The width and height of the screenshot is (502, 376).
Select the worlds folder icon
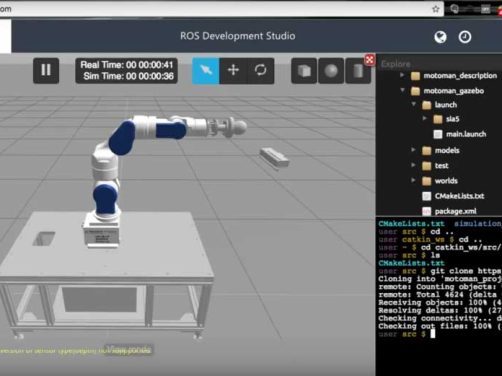[426, 181]
